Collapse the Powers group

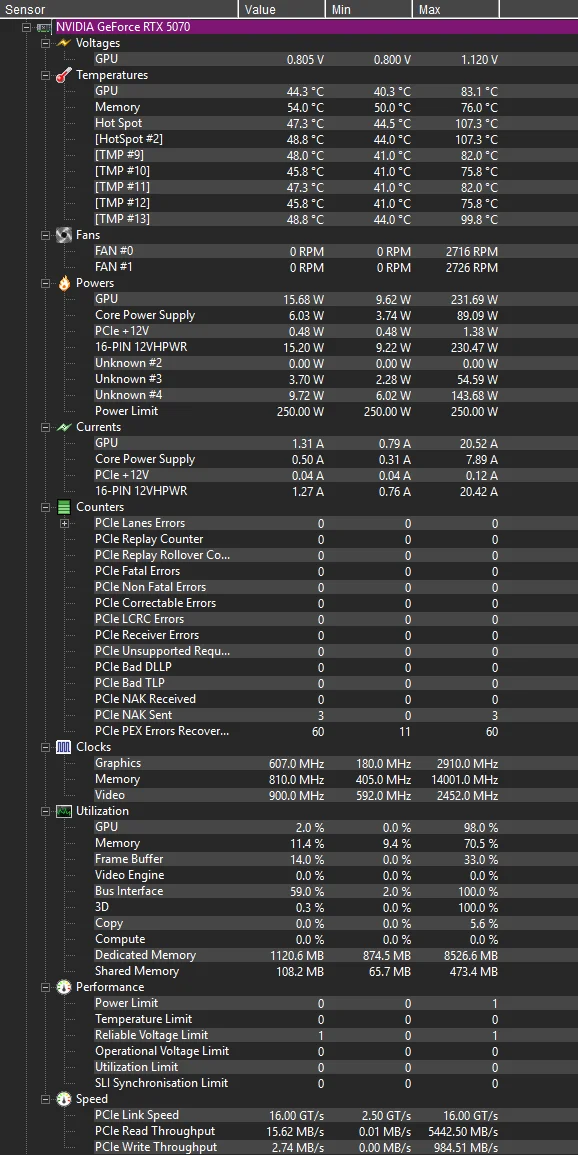pos(46,283)
